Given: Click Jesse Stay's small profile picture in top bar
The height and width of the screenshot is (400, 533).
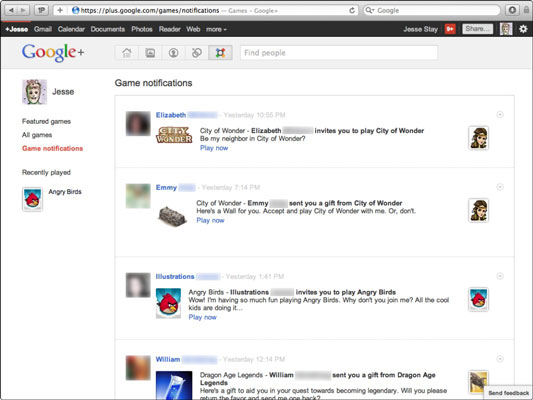Looking at the screenshot, I should coord(506,29).
